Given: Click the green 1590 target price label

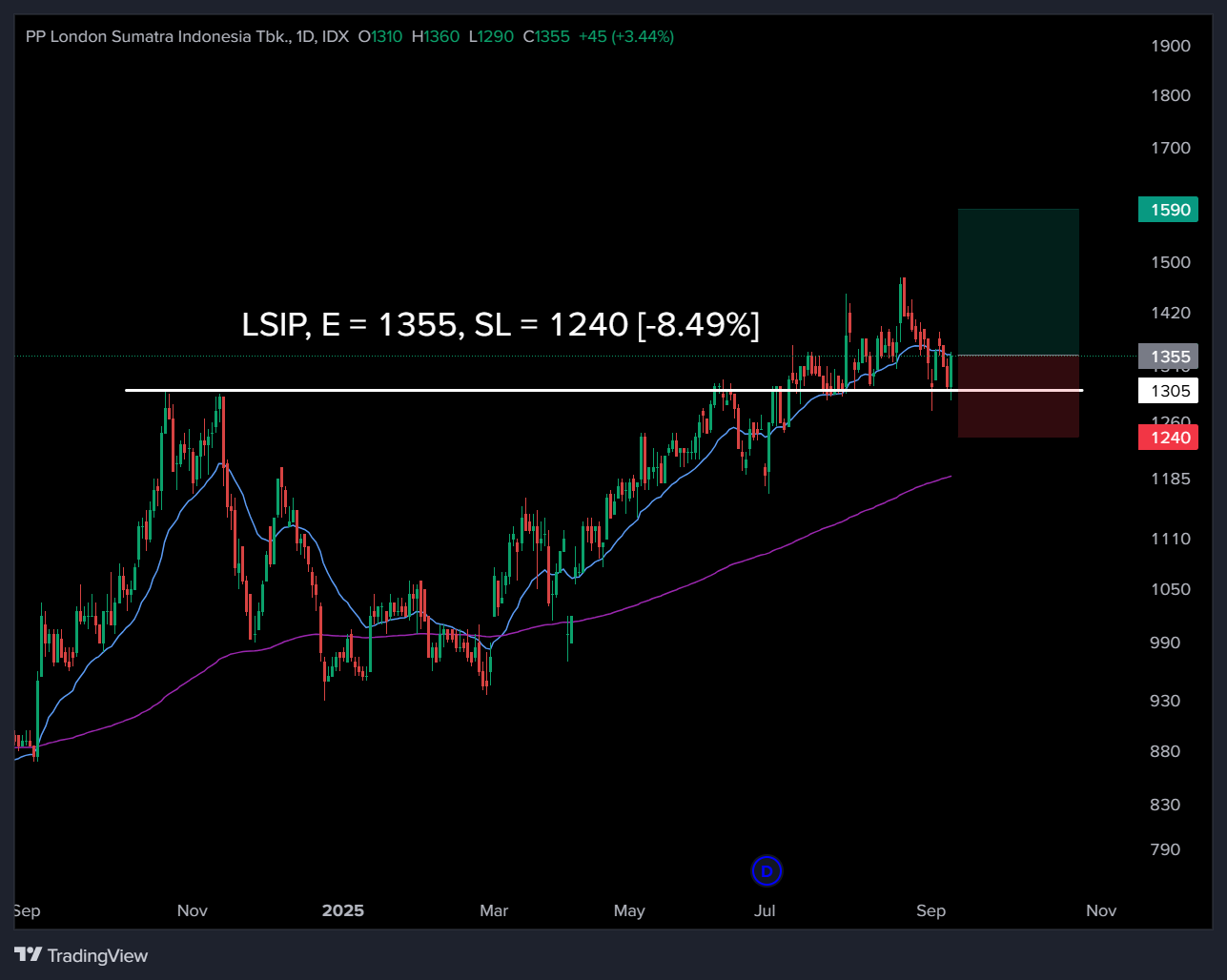Looking at the screenshot, I should [x=1169, y=210].
